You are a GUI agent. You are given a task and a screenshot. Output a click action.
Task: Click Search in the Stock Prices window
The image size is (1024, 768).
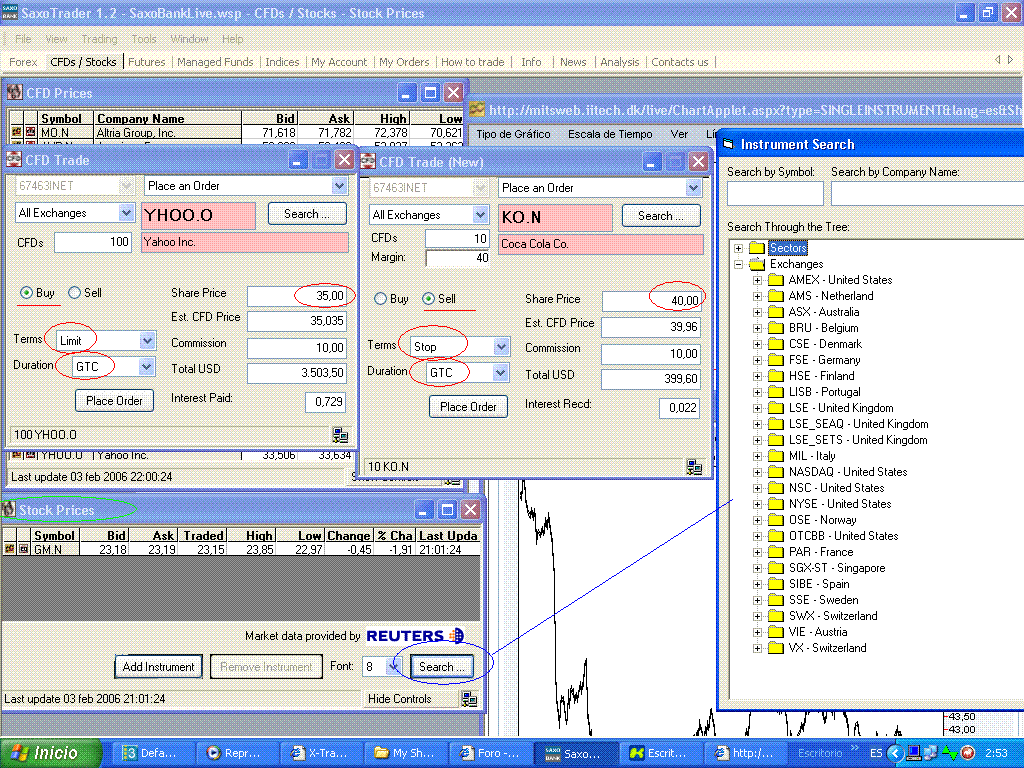pos(442,666)
